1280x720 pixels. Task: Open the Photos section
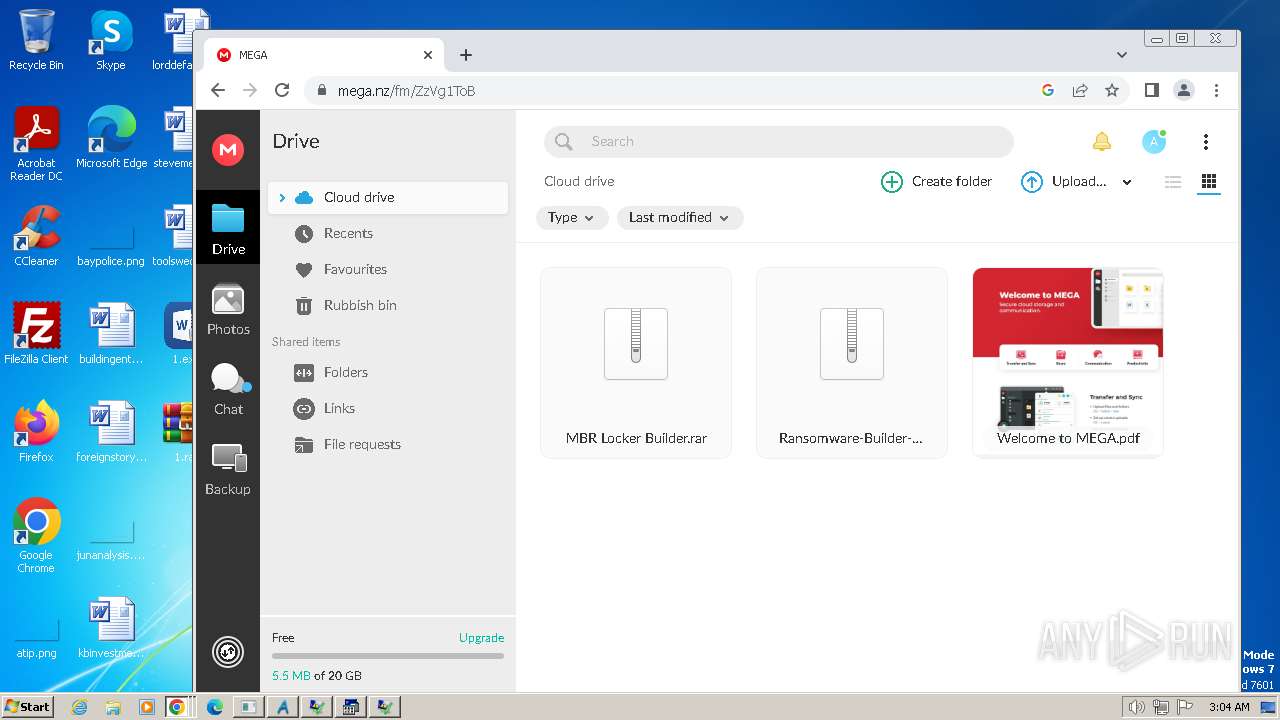point(228,309)
